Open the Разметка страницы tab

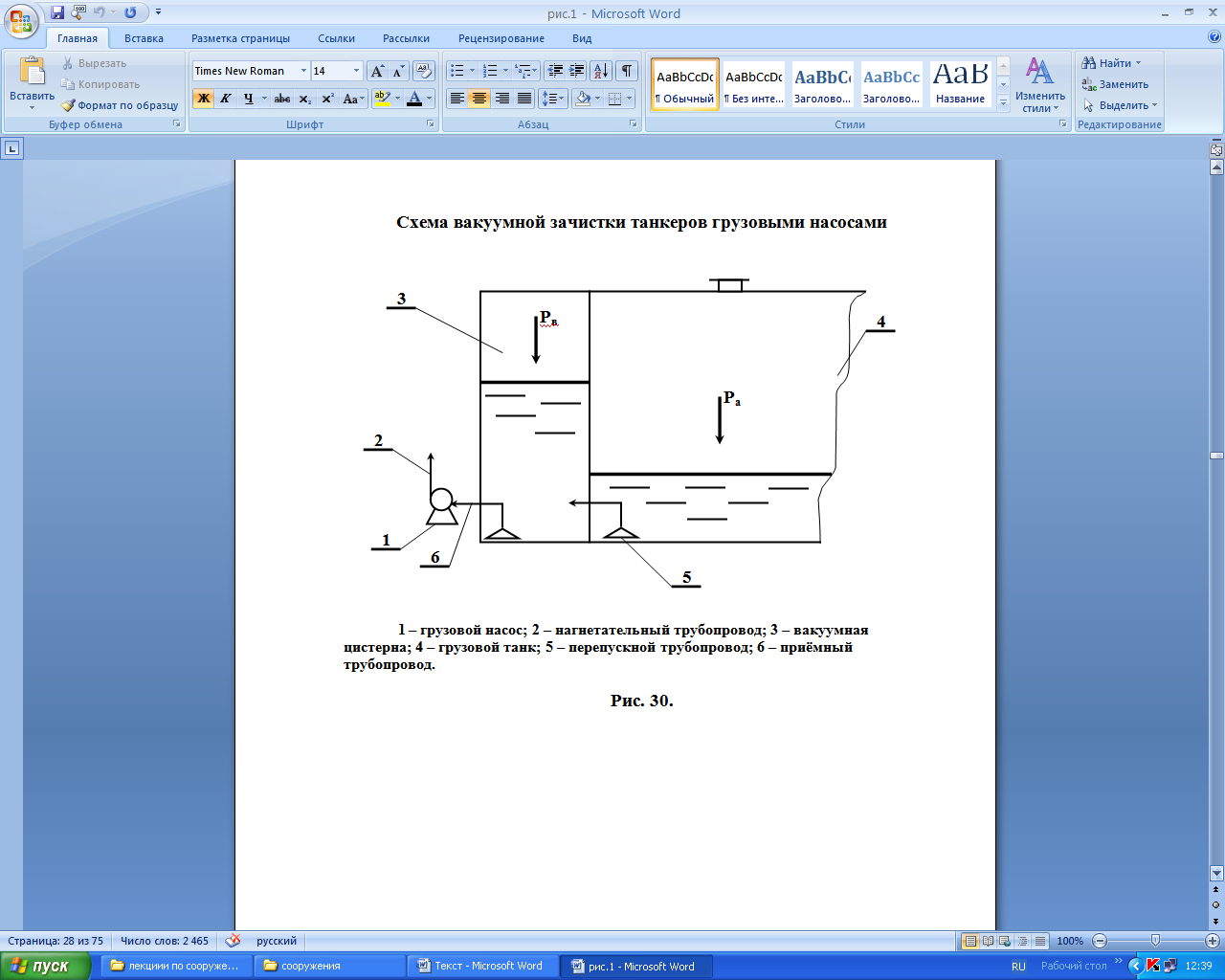pos(240,38)
